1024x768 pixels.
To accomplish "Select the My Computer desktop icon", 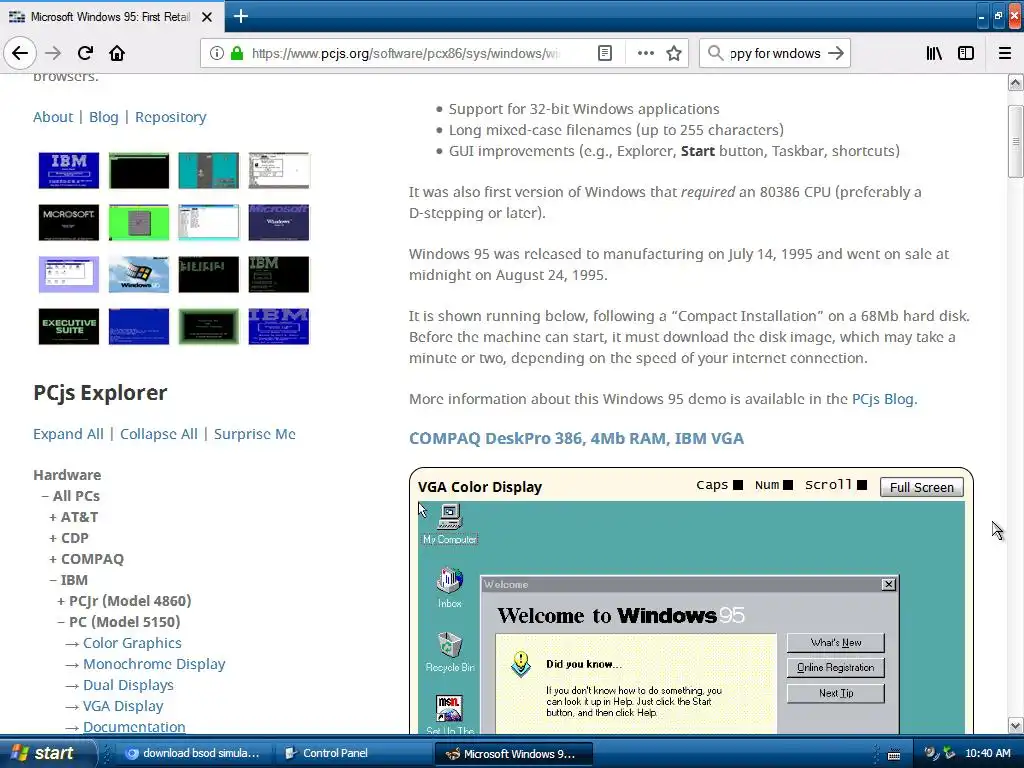I will point(450,524).
